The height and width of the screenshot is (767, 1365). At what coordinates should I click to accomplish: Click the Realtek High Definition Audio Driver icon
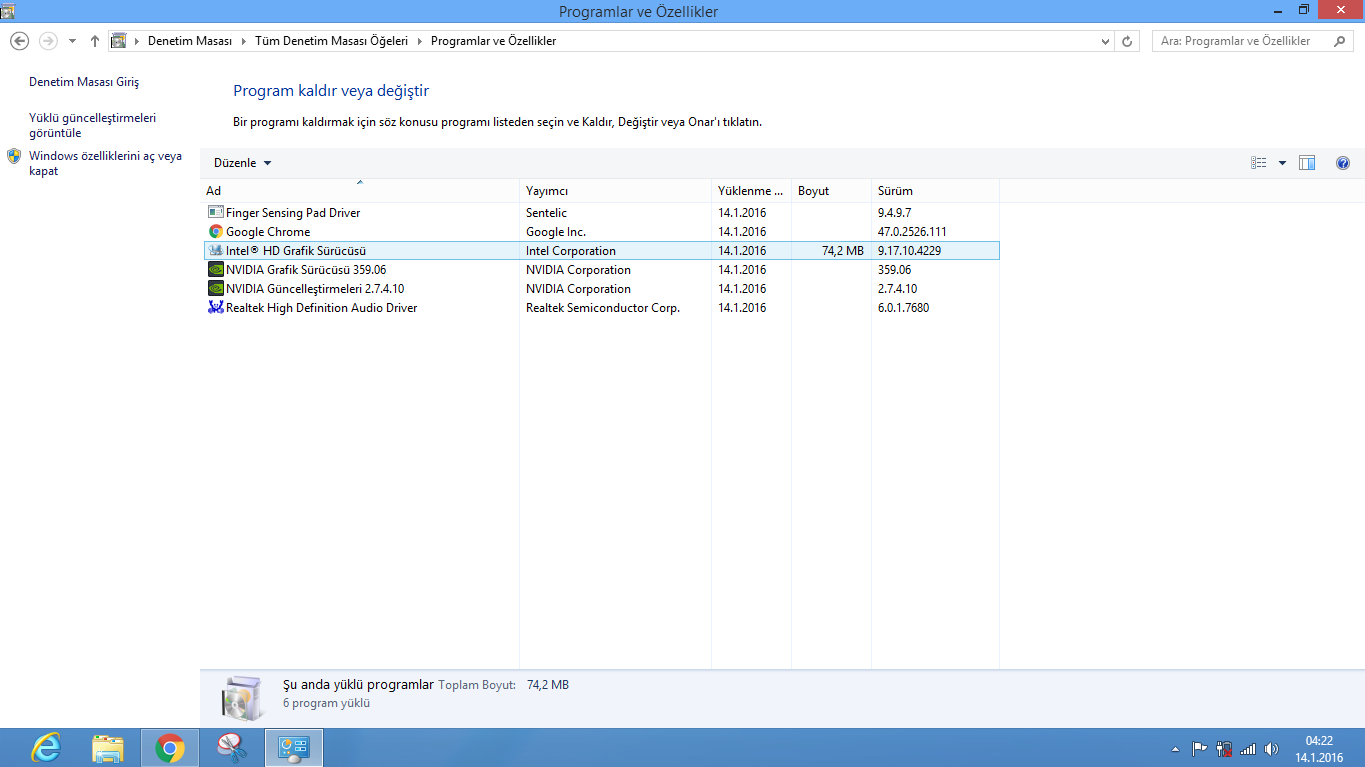(x=215, y=307)
